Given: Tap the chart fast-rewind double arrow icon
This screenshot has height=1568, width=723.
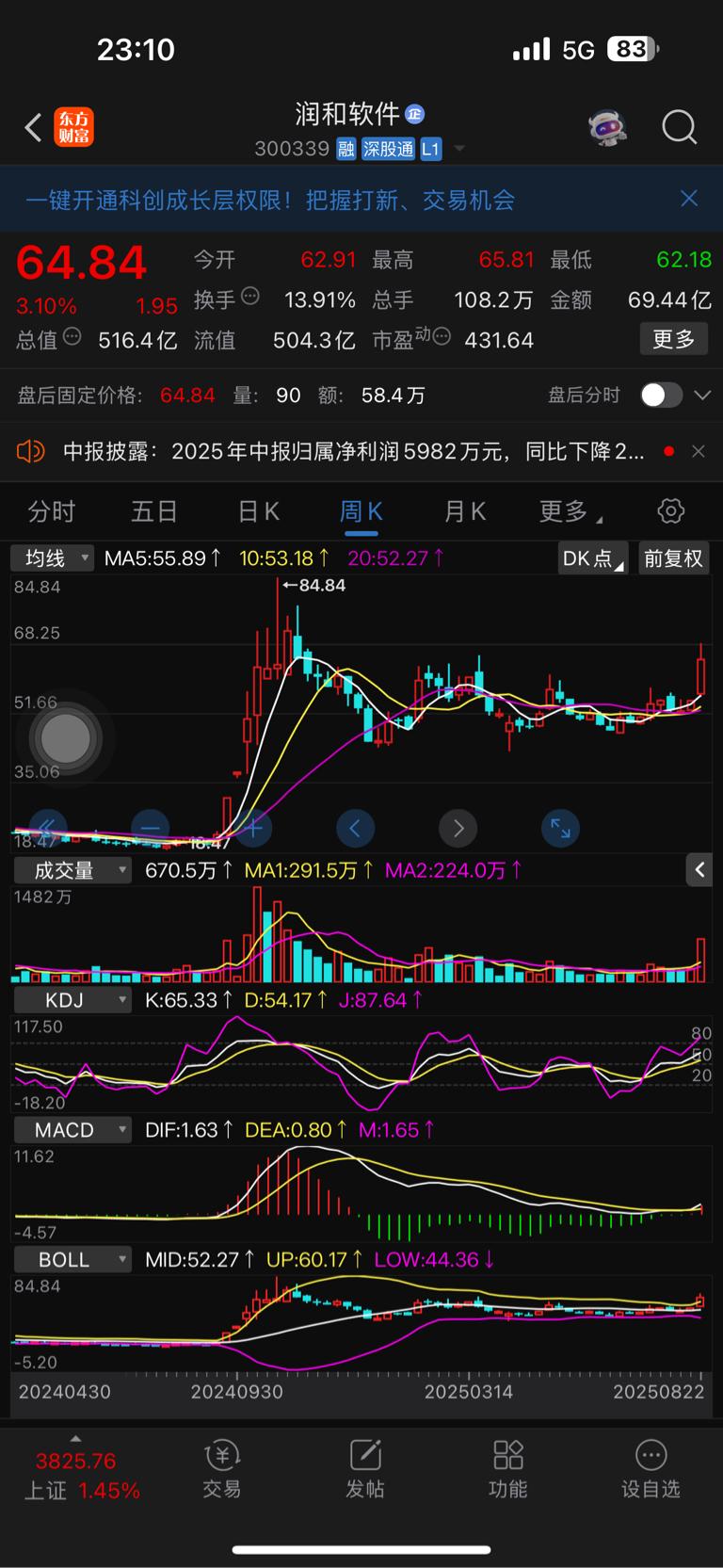Looking at the screenshot, I should pos(47,829).
